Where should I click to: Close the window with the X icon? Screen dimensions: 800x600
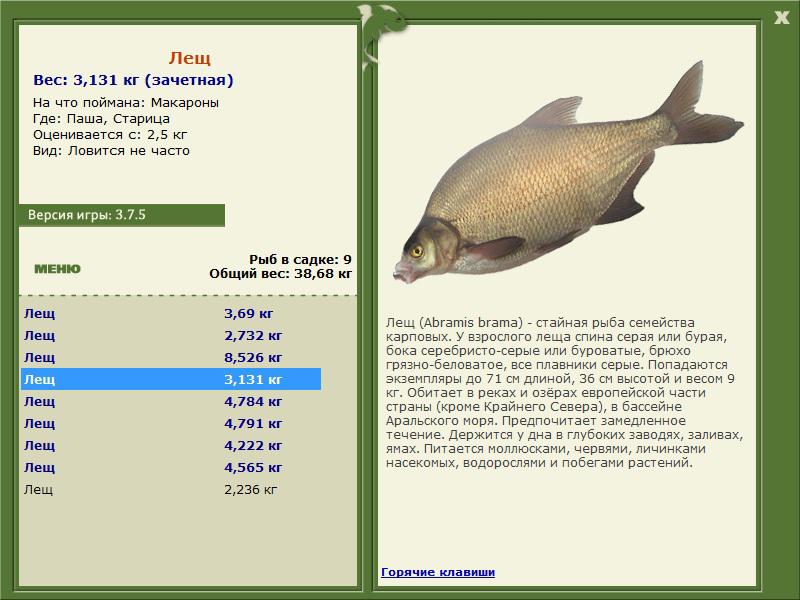click(781, 18)
